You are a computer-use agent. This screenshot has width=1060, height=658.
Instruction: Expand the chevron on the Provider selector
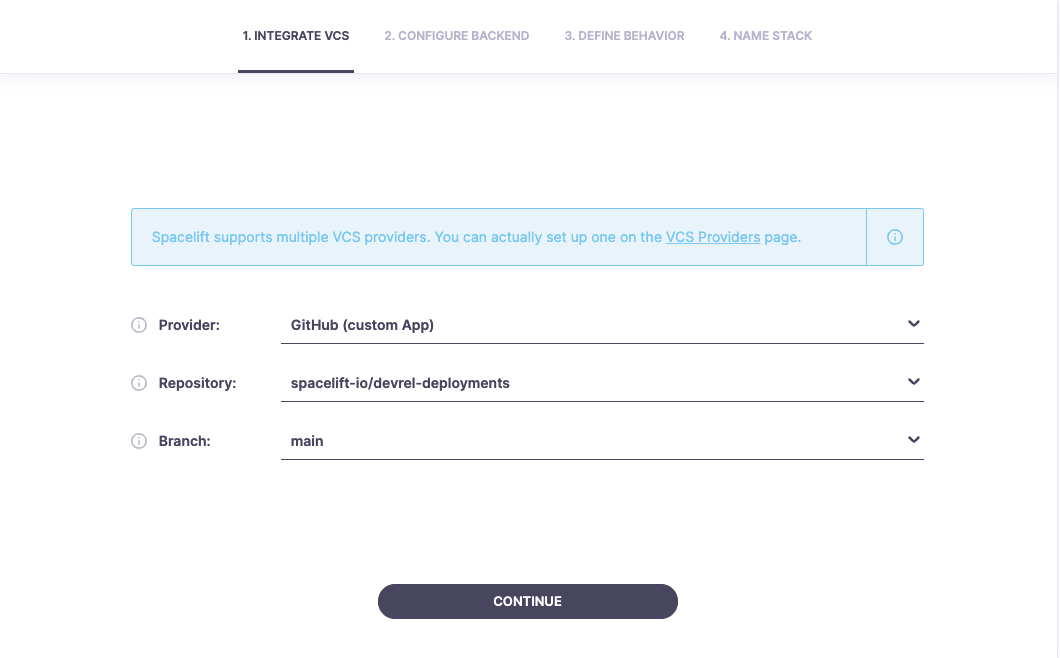913,323
